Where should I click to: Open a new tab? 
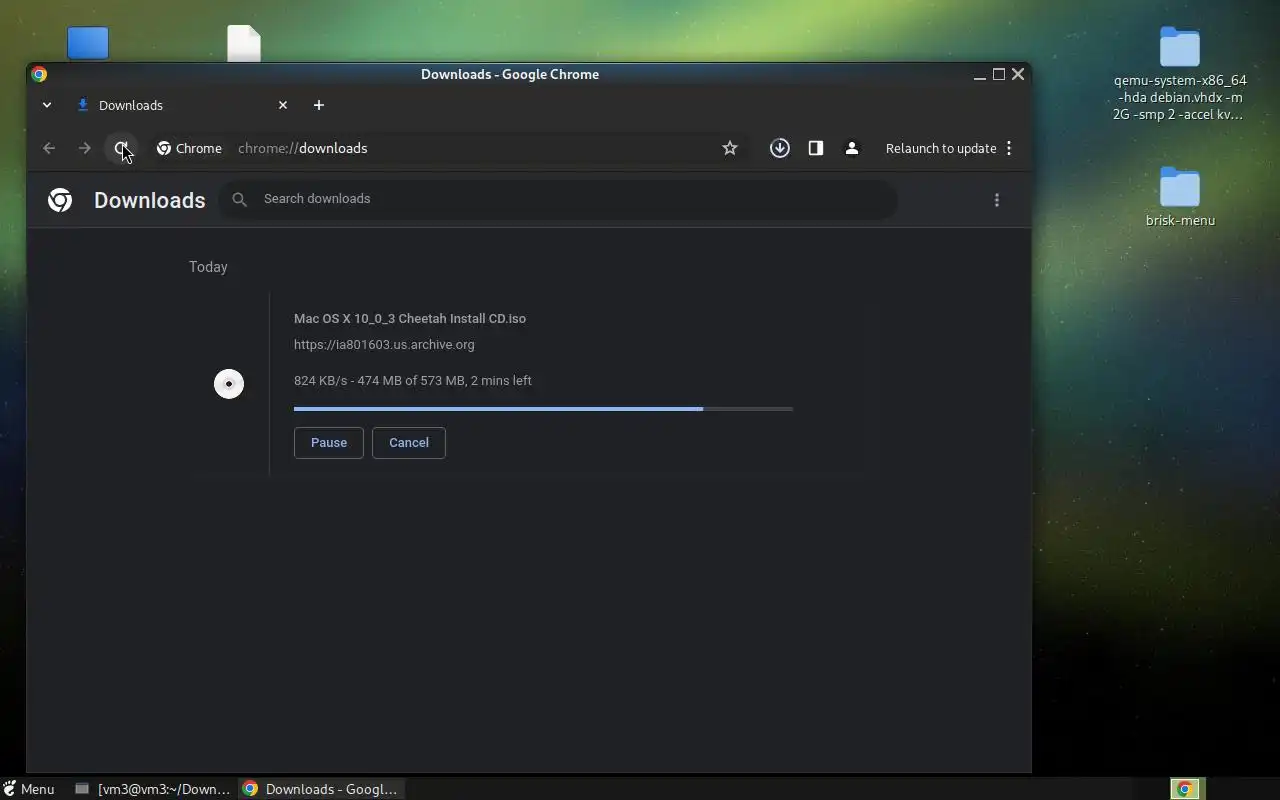tap(319, 105)
